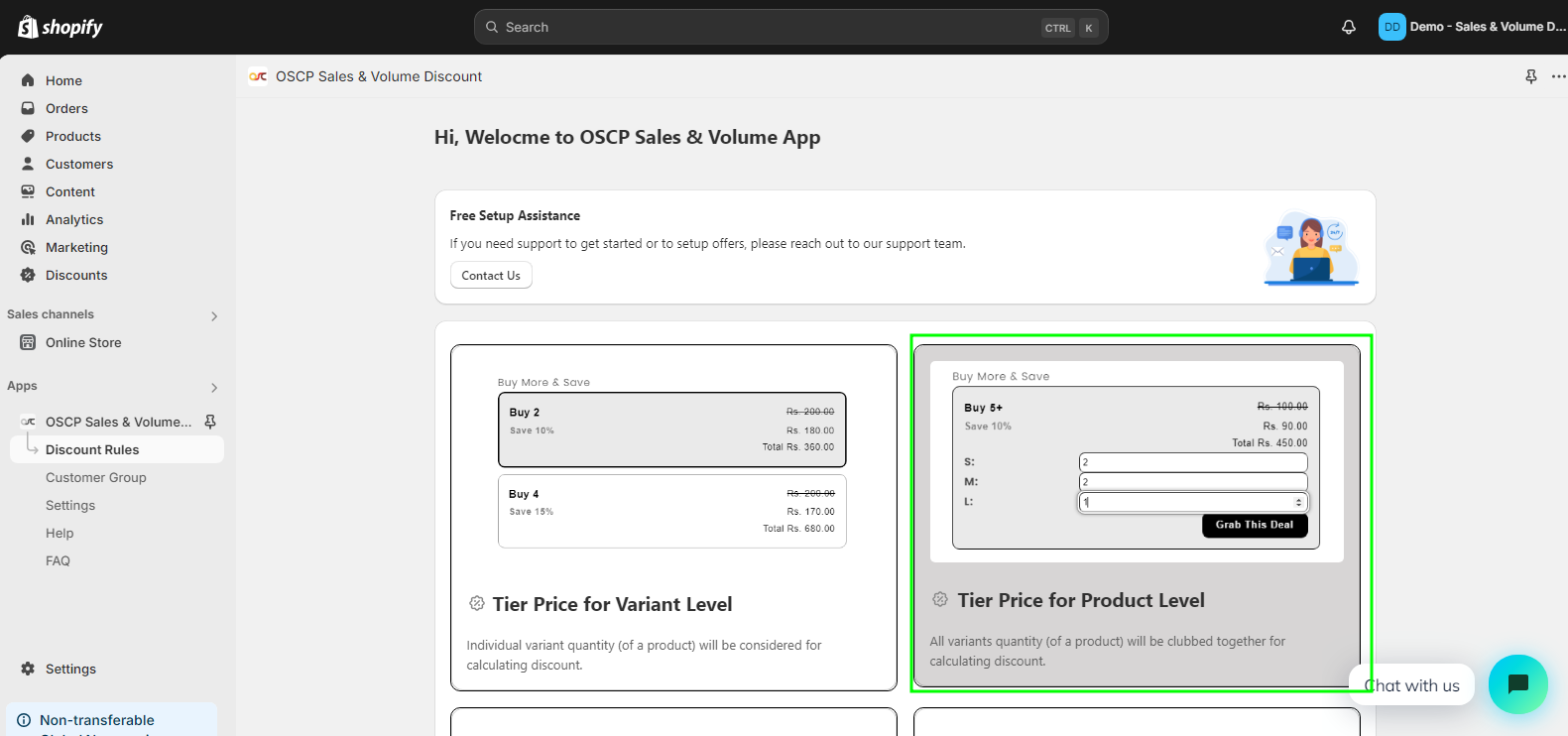Select the Buy 2 tier option
The height and width of the screenshot is (736, 1568).
[x=671, y=429]
